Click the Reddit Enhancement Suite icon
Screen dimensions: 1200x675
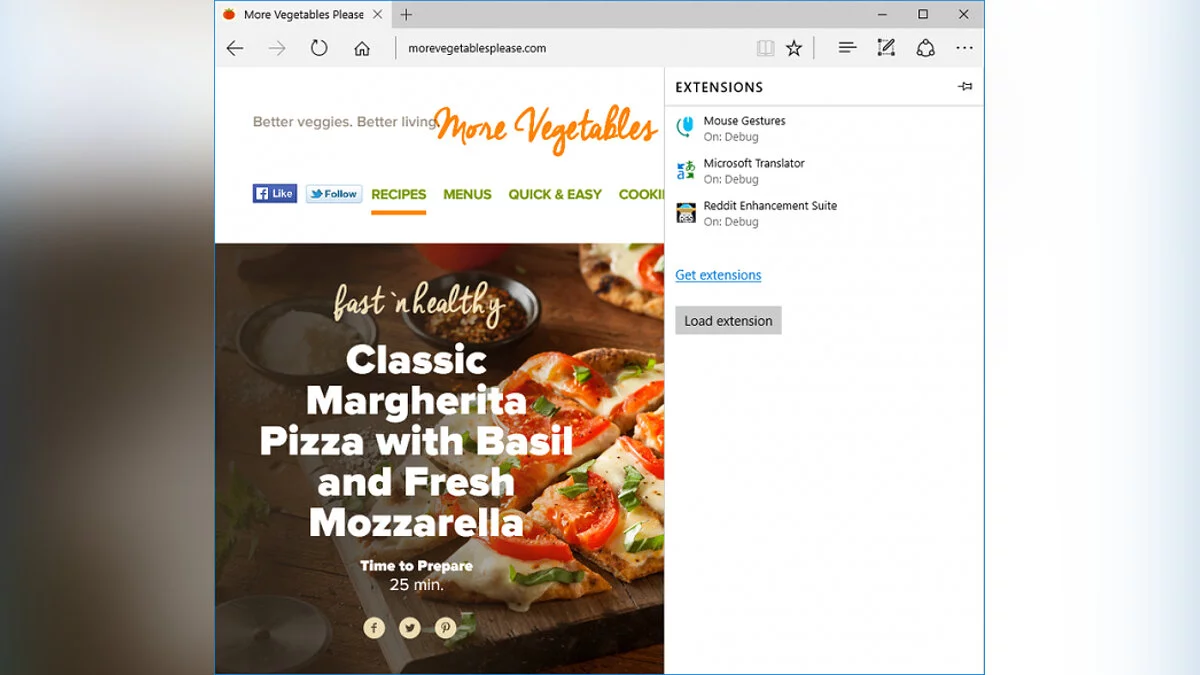click(686, 212)
